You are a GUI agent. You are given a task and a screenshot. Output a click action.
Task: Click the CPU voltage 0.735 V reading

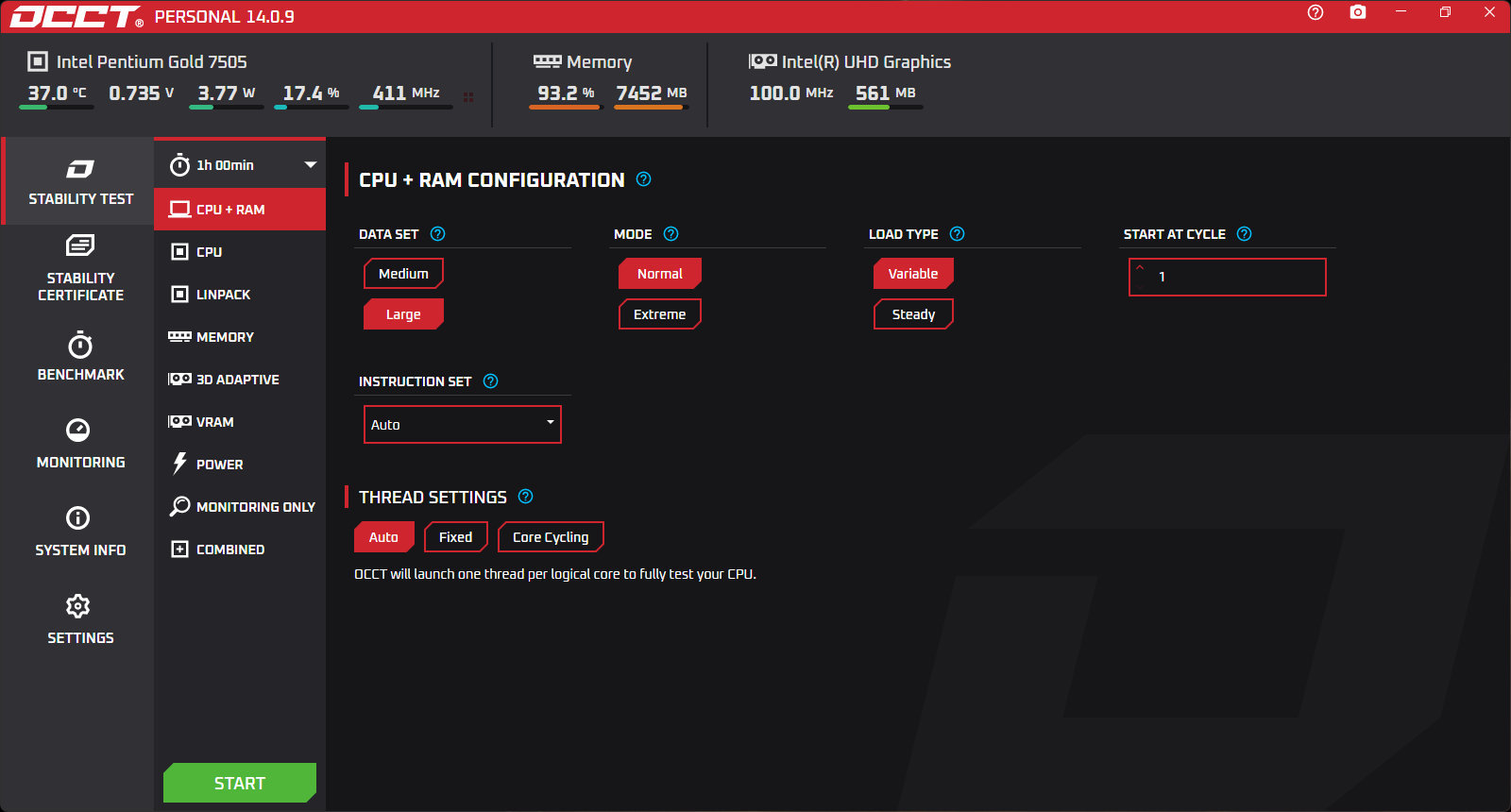point(142,93)
